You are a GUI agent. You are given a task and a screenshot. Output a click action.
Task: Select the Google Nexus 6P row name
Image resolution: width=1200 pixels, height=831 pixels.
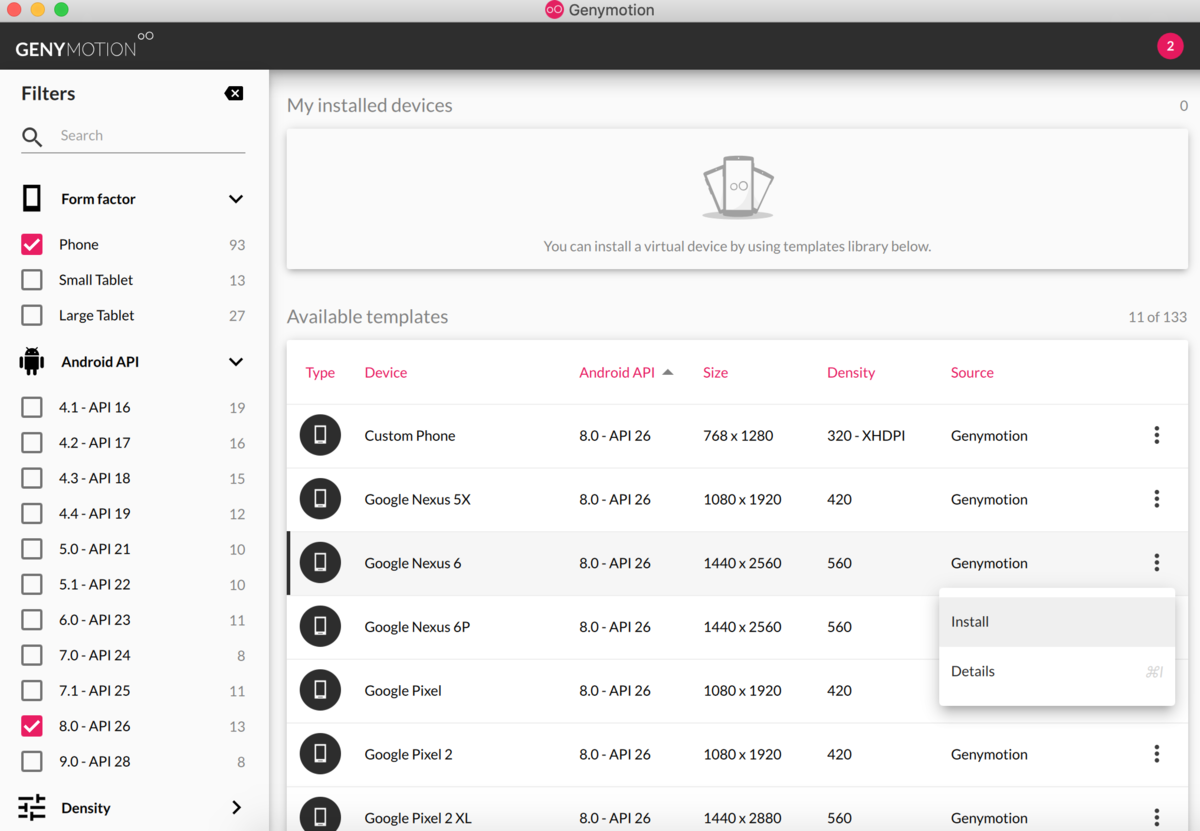click(417, 627)
